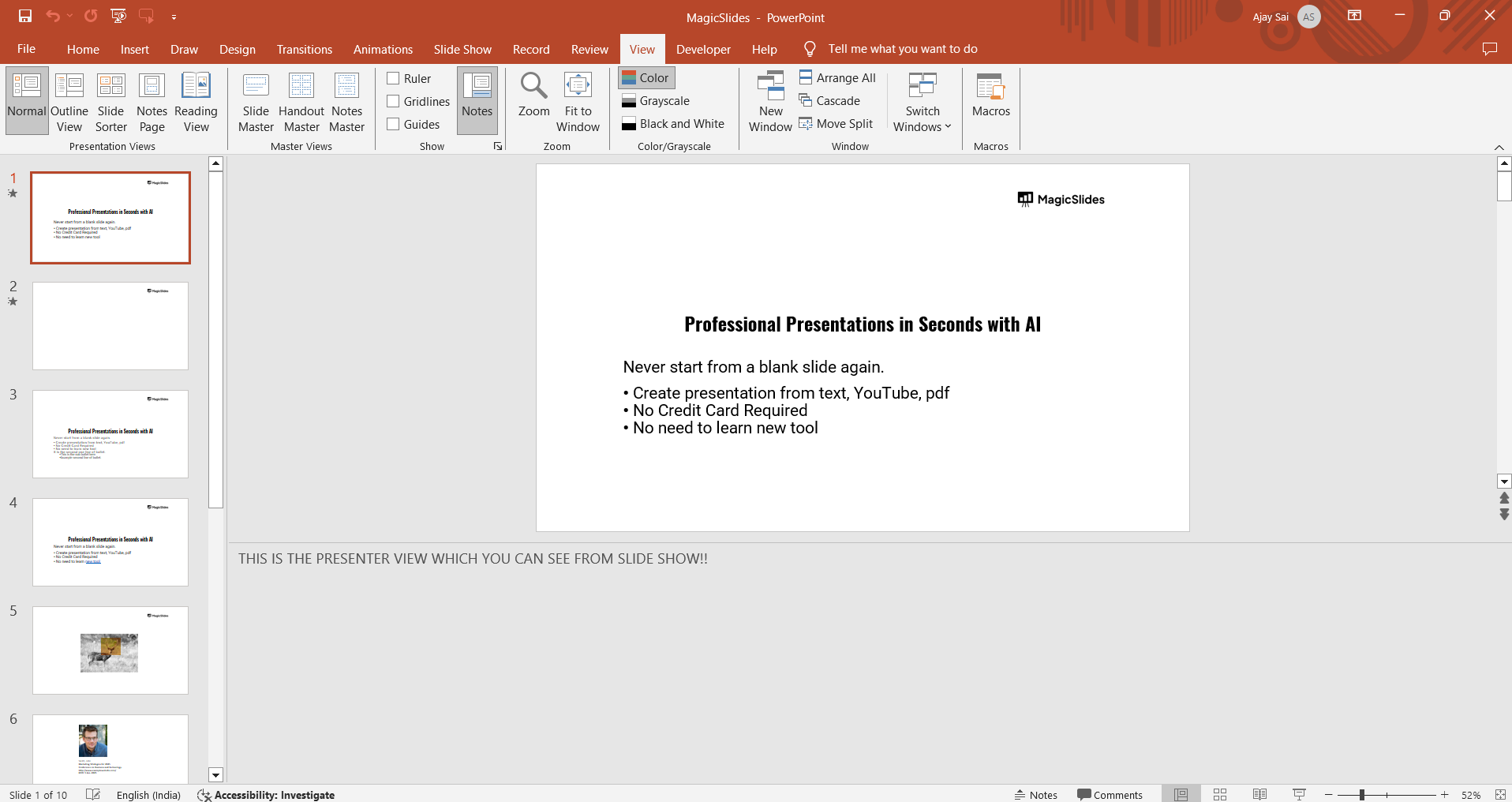
Task: Click the spell check status icon
Action: coord(93,794)
